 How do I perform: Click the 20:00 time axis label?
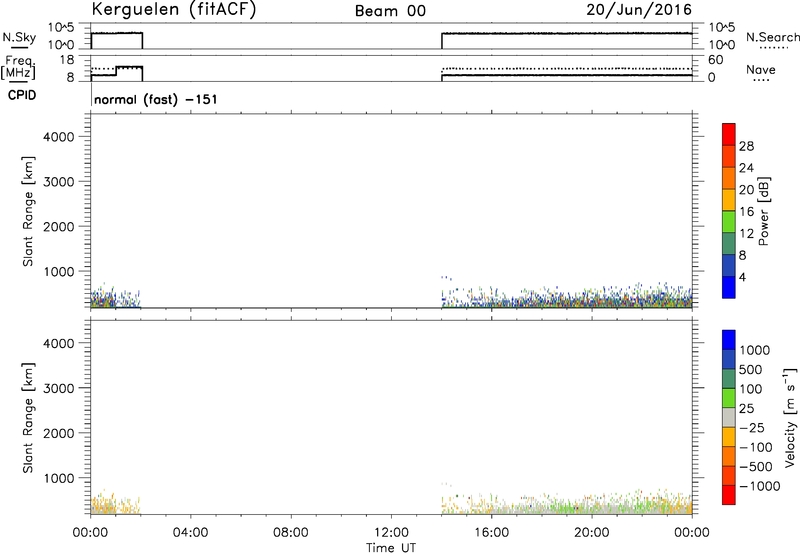click(x=591, y=533)
